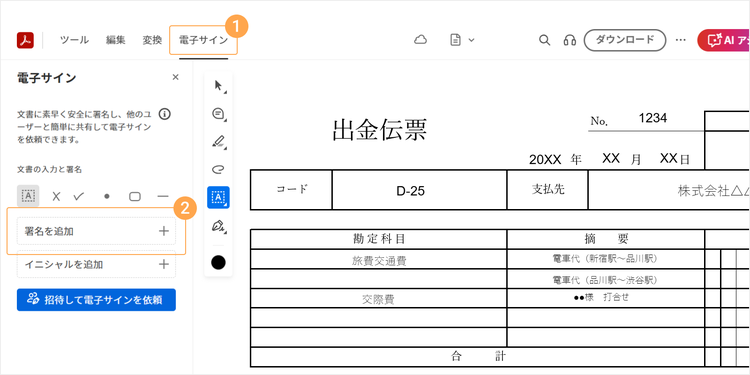Click the 20XX year text

coord(545,160)
